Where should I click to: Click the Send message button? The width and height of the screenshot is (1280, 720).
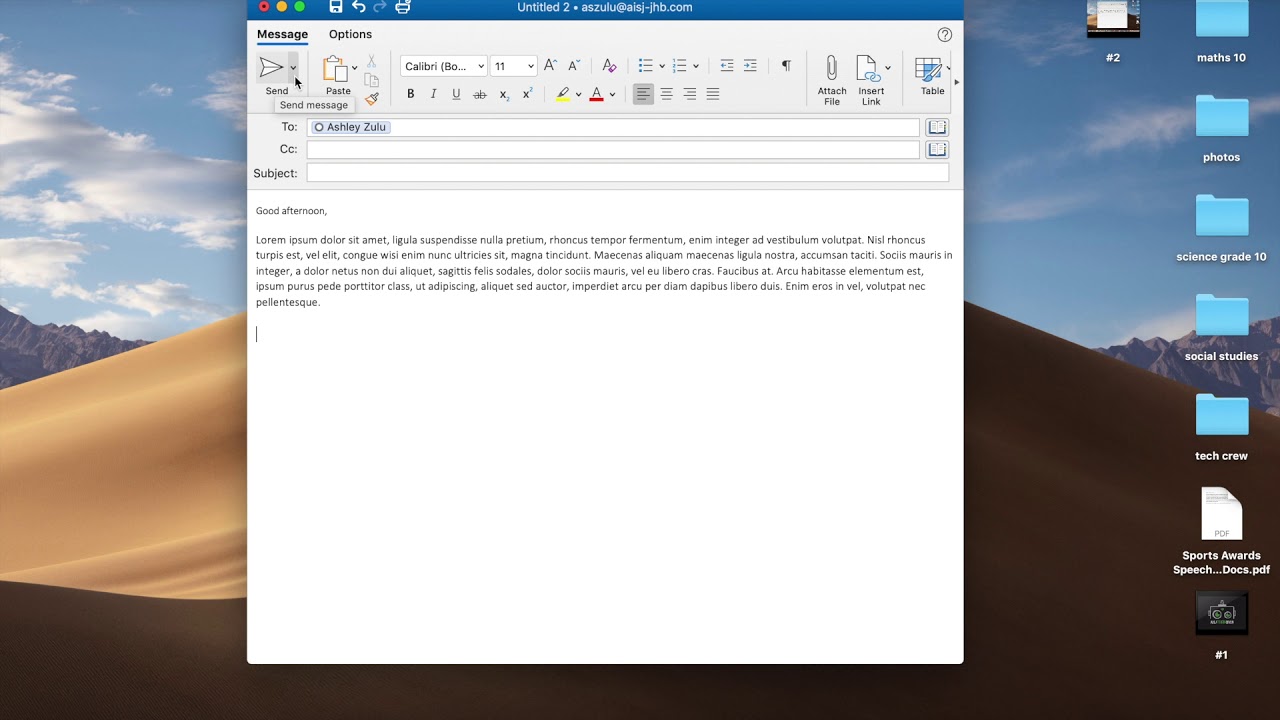[x=271, y=68]
